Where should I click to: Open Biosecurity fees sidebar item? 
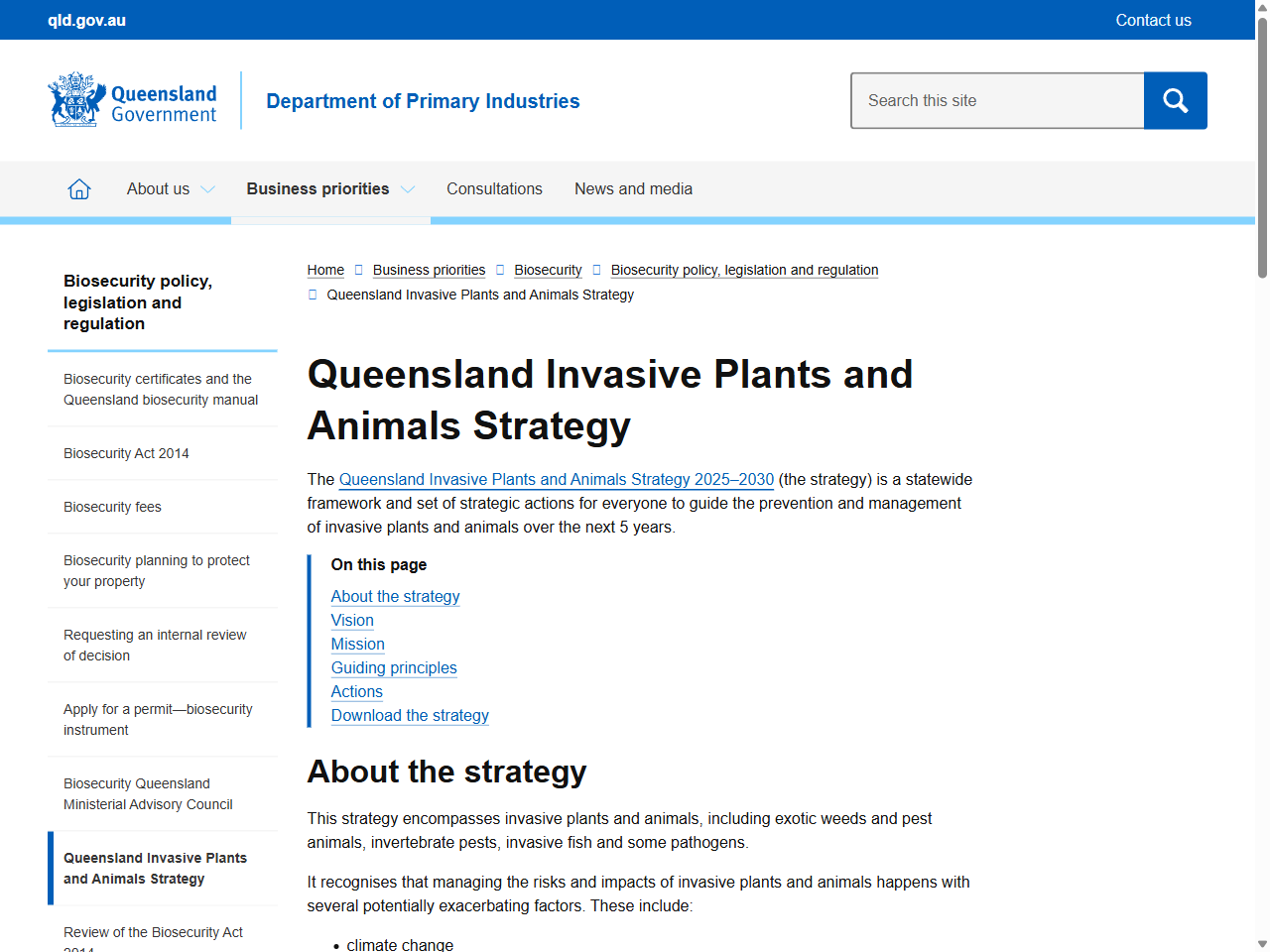163,507
